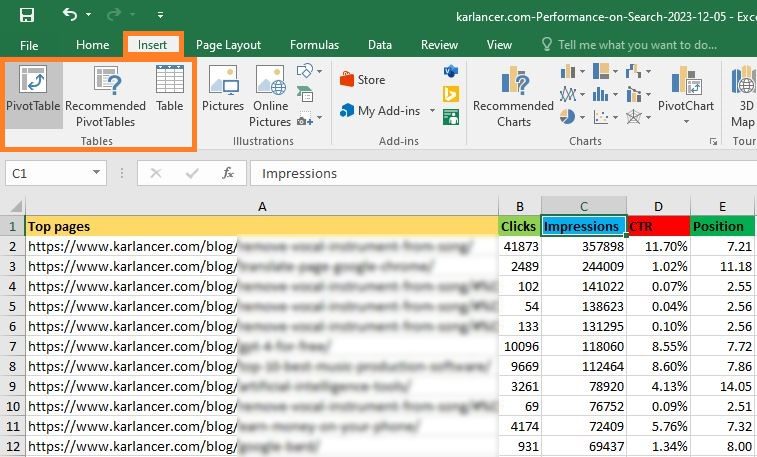Go to the Formulas tab

314,45
